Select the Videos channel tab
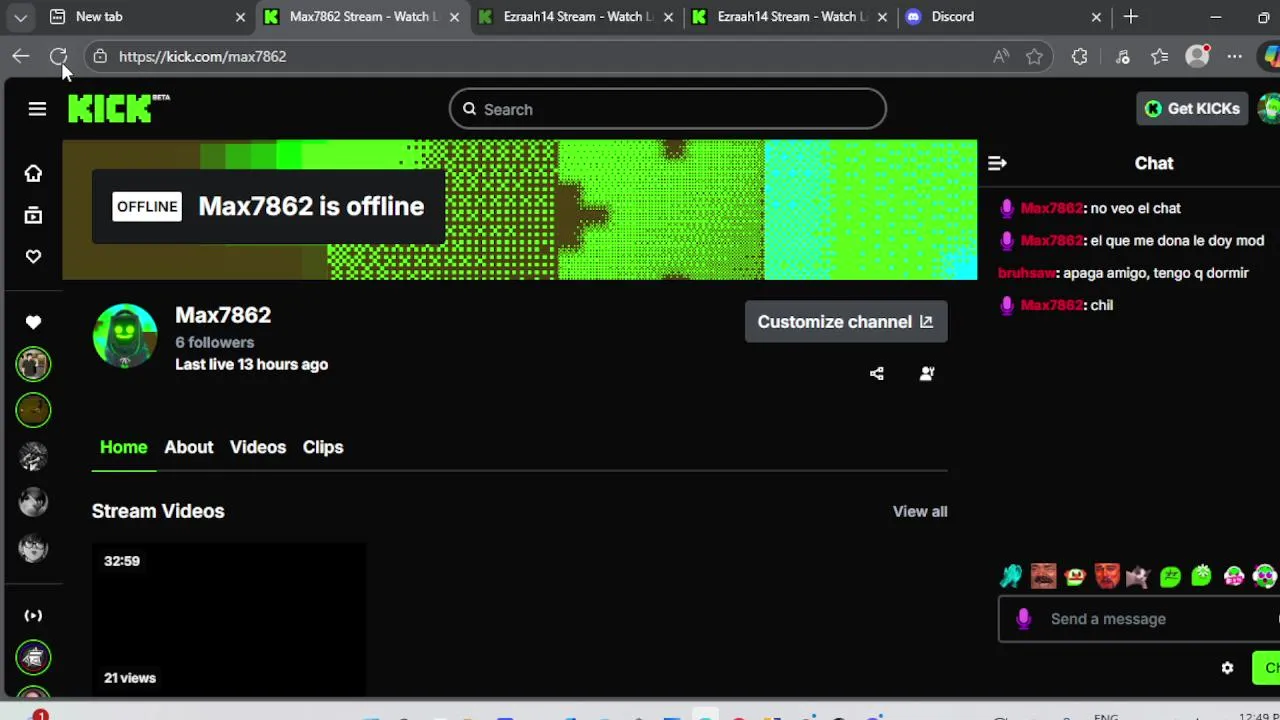 click(x=258, y=447)
